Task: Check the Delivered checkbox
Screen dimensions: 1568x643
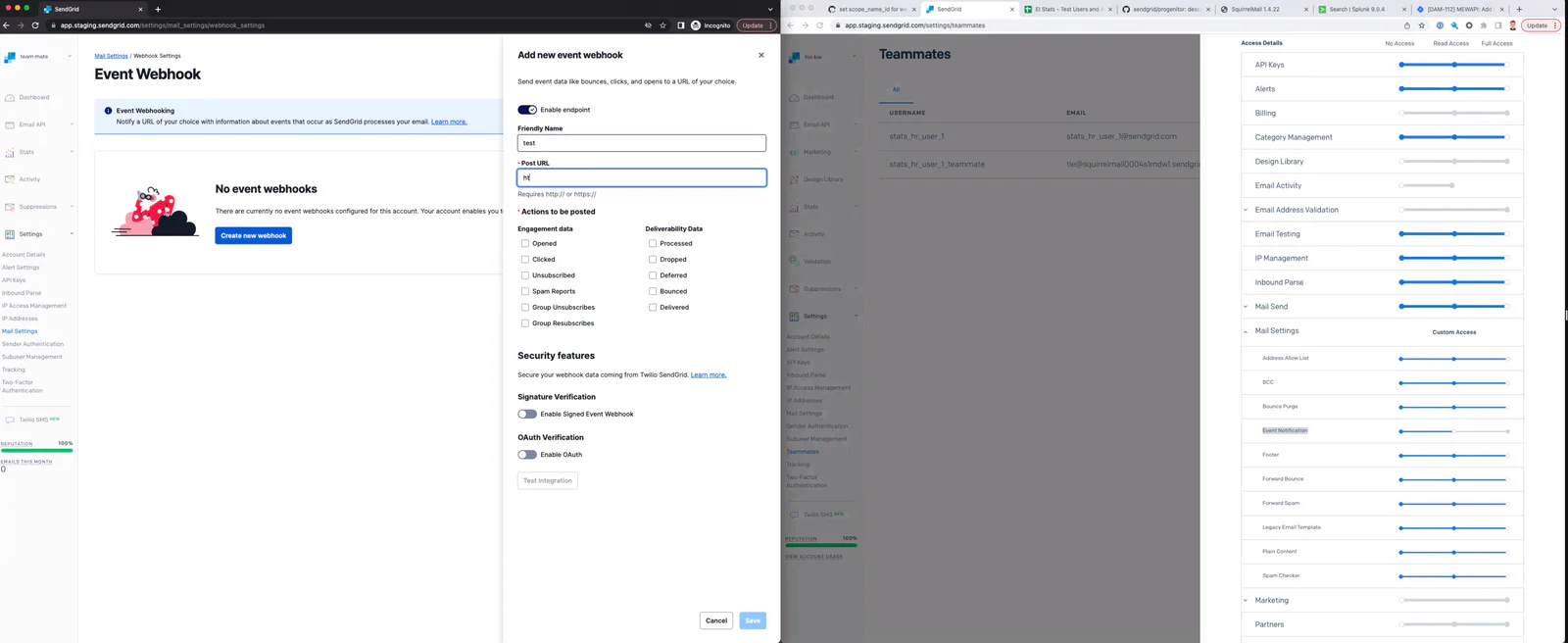Action: tap(653, 307)
